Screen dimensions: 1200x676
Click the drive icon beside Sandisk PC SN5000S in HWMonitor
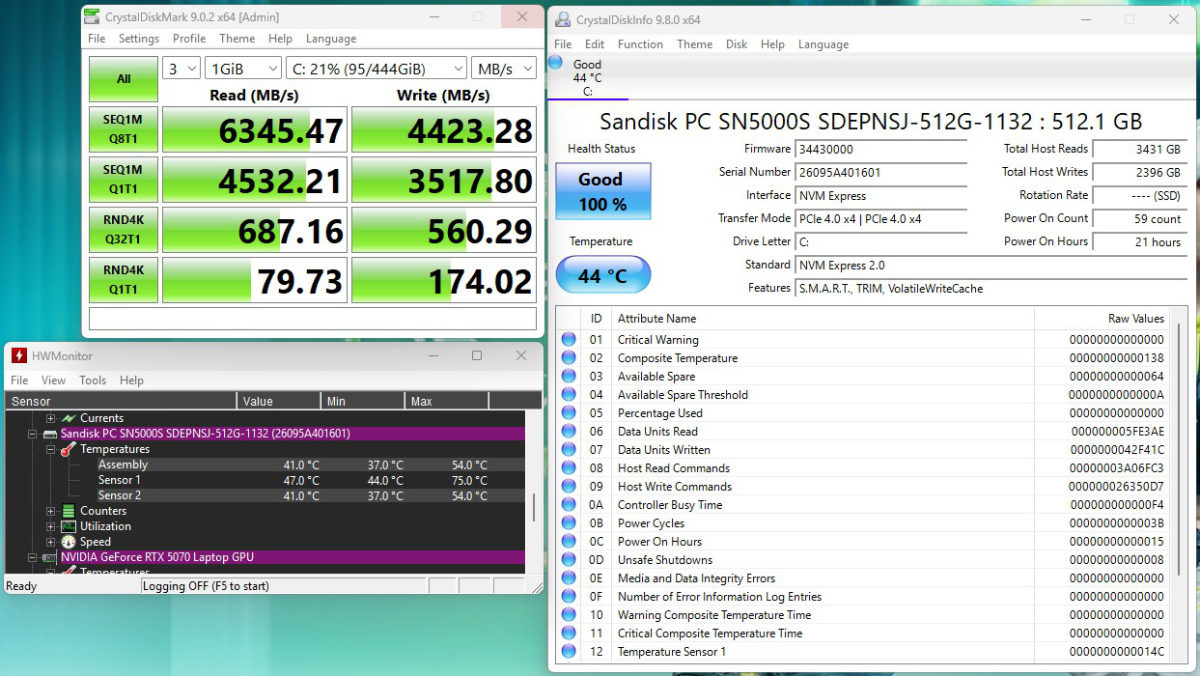coord(50,434)
